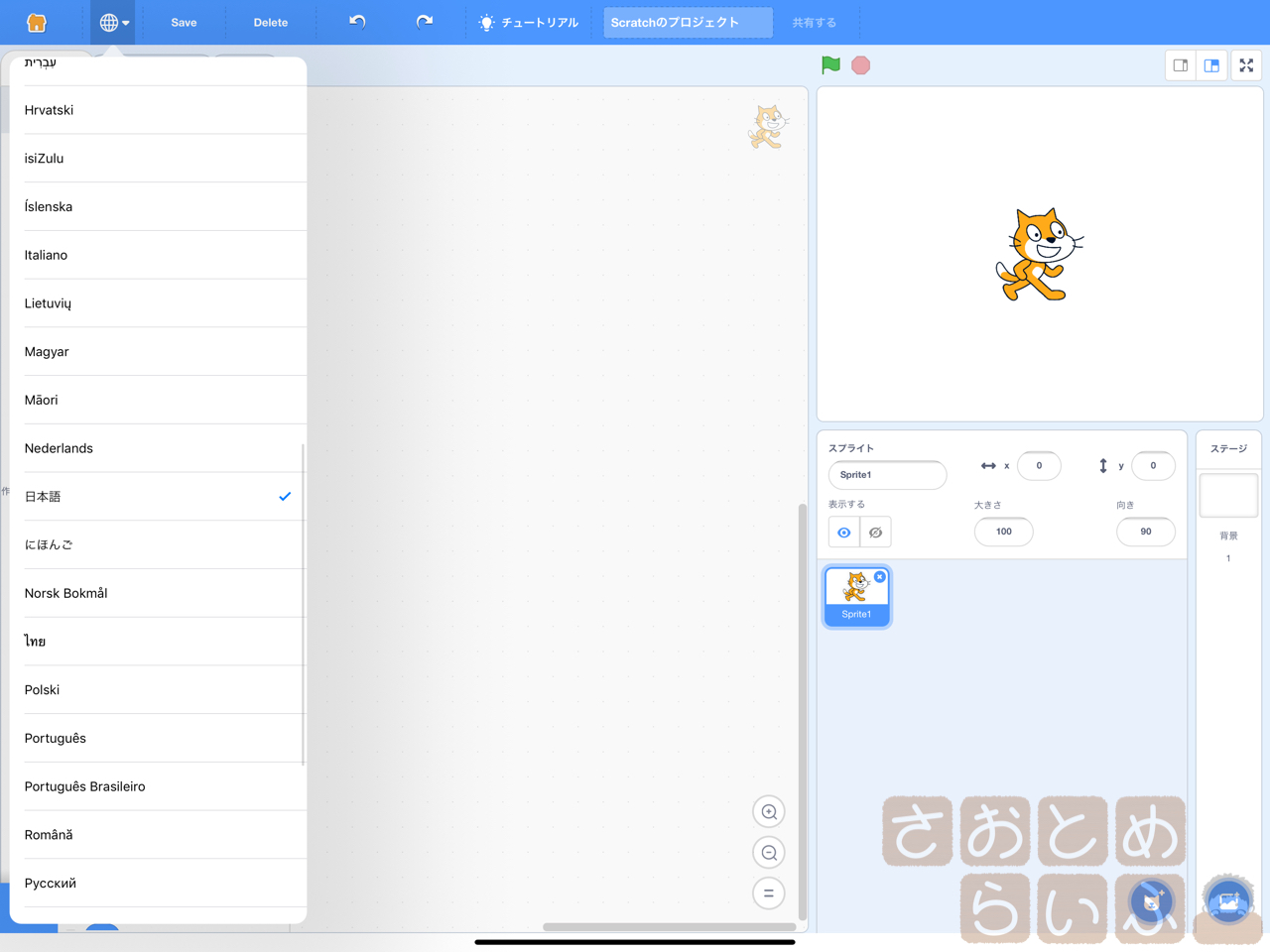Open the choose a sprite button
Viewport: 1270px width, 952px height.
1152,901
